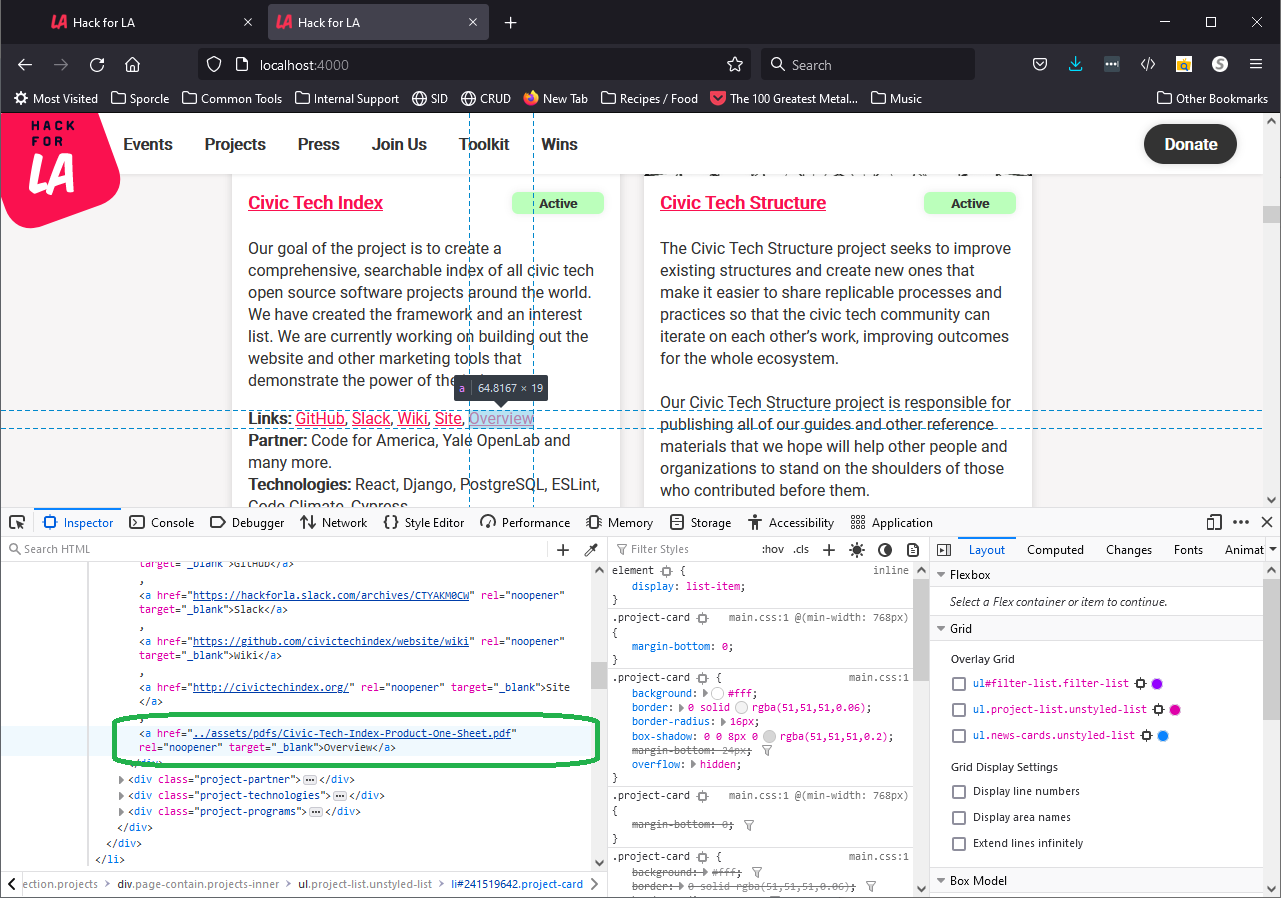Open the Pocket save icon
Image resolution: width=1281 pixels, height=898 pixels.
click(x=1040, y=64)
